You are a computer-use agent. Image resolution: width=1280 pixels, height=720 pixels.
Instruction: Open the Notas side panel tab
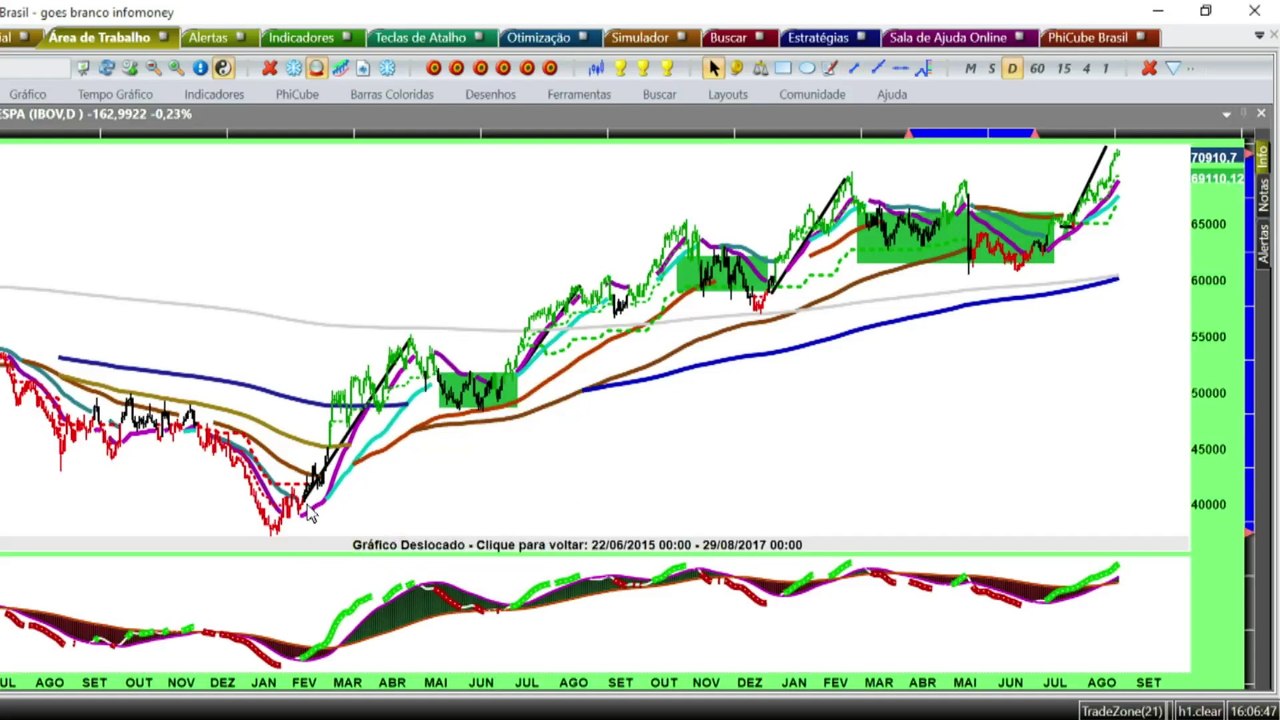point(1263,195)
